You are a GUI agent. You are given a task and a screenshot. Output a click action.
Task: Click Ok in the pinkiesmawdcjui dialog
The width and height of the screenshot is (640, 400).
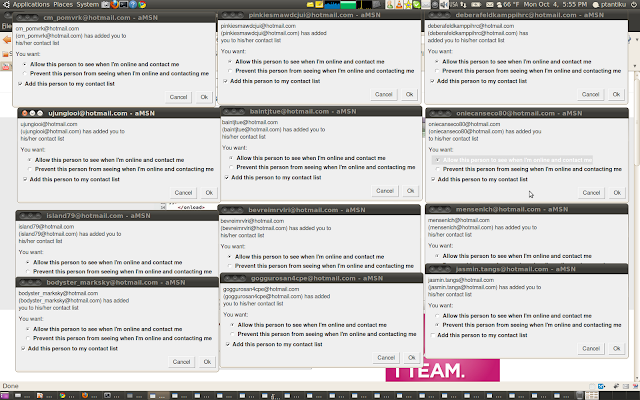tap(409, 95)
